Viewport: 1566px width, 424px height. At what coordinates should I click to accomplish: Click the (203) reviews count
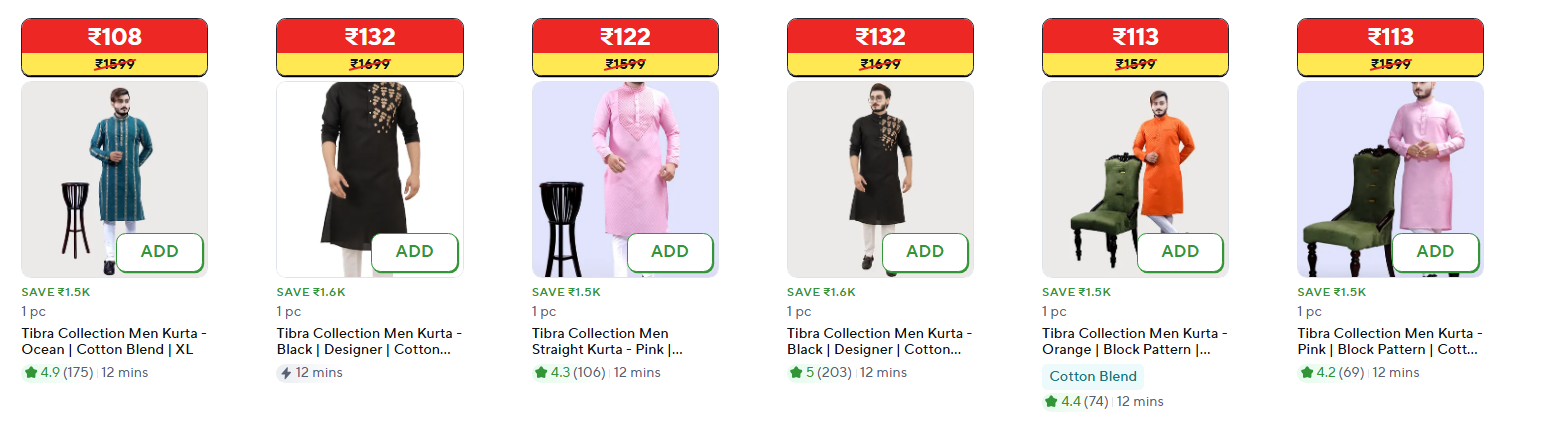(x=835, y=373)
